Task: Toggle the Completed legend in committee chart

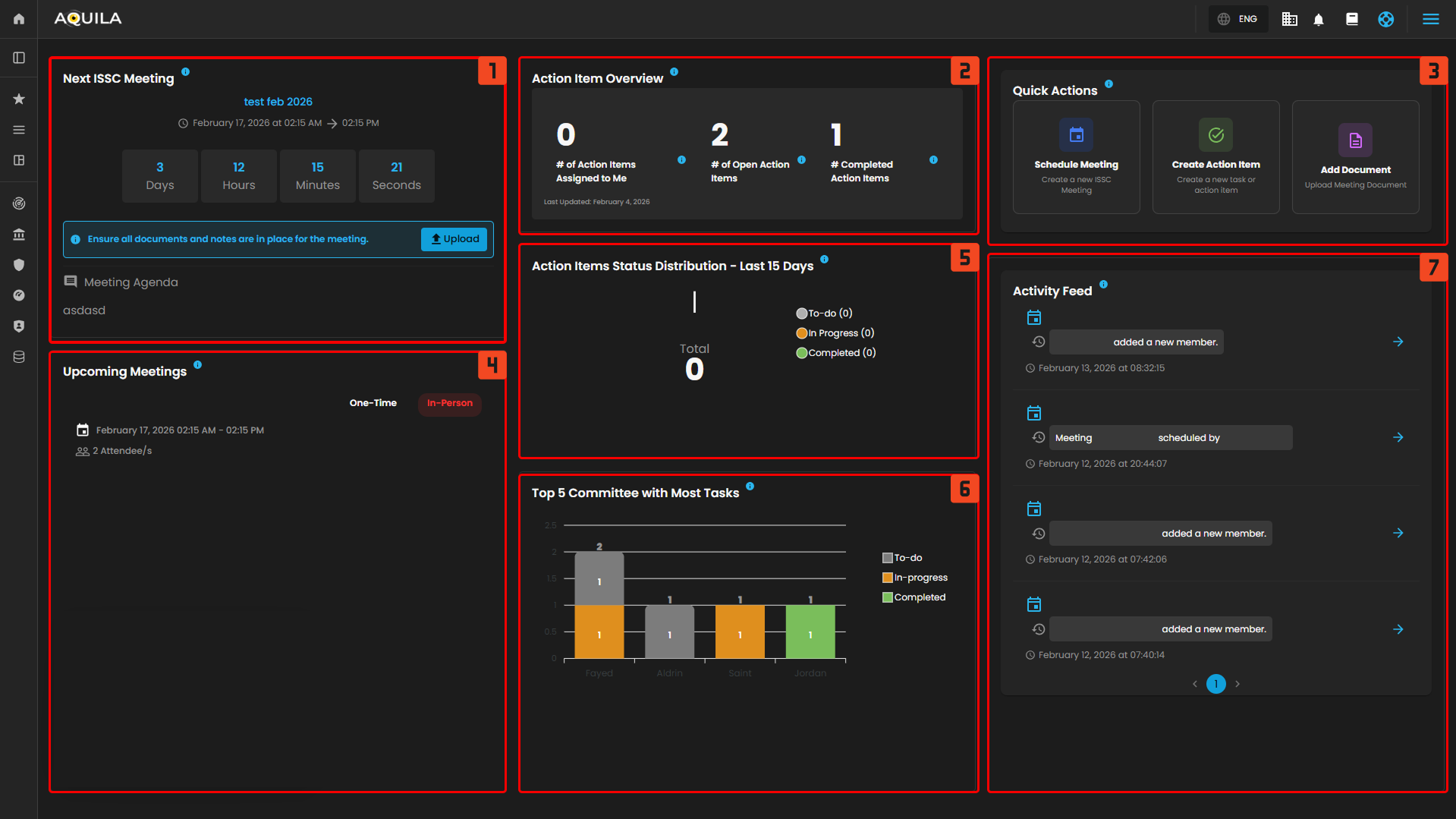Action: pos(914,597)
